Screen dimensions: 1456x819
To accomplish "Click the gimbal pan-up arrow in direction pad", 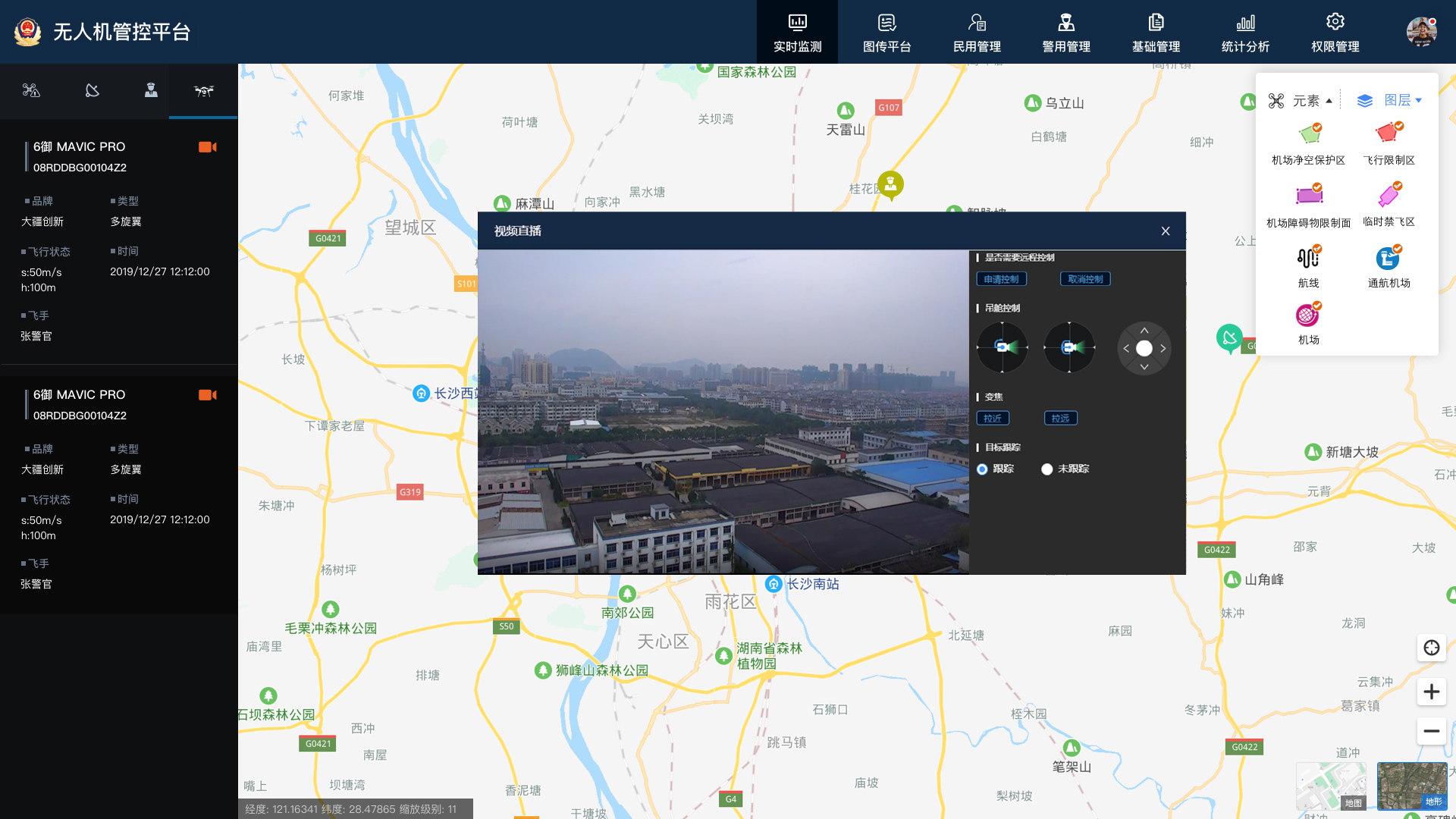I will pyautogui.click(x=1144, y=331).
